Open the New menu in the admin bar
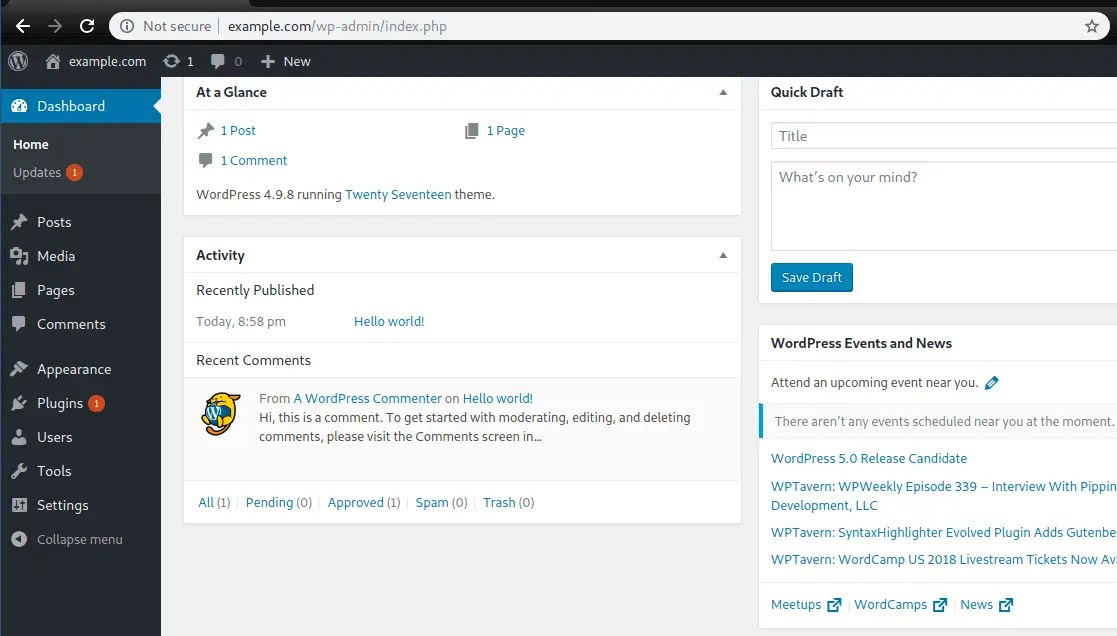The height and width of the screenshot is (636, 1117). [285, 61]
